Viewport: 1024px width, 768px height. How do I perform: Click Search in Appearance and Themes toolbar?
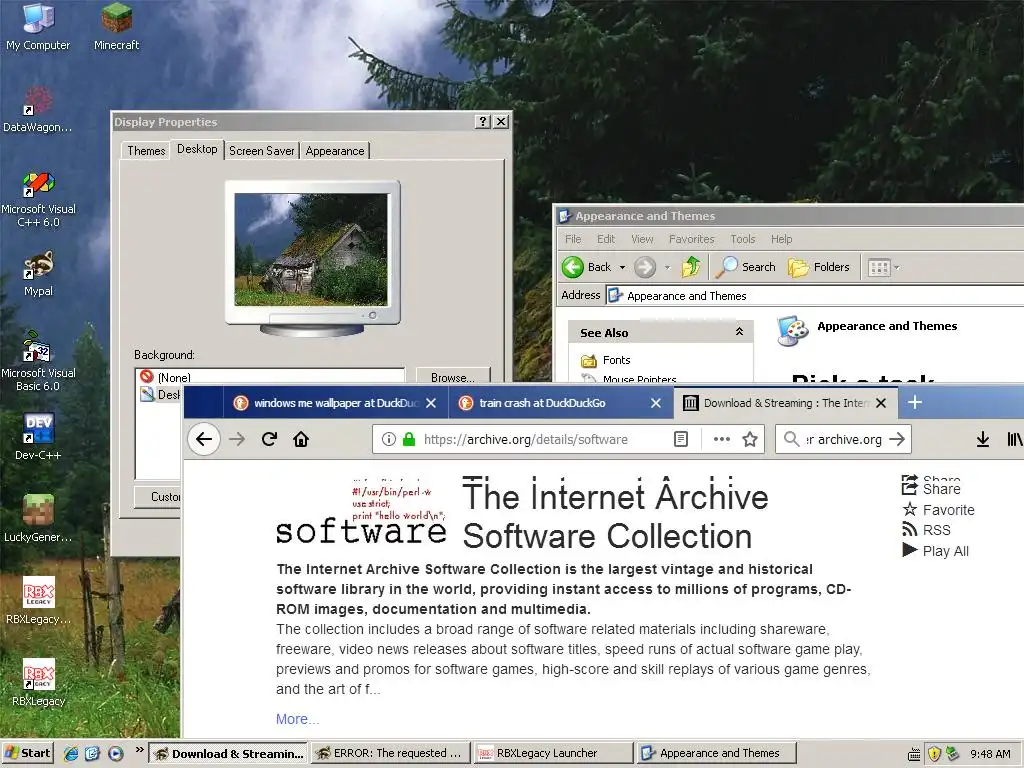point(746,266)
